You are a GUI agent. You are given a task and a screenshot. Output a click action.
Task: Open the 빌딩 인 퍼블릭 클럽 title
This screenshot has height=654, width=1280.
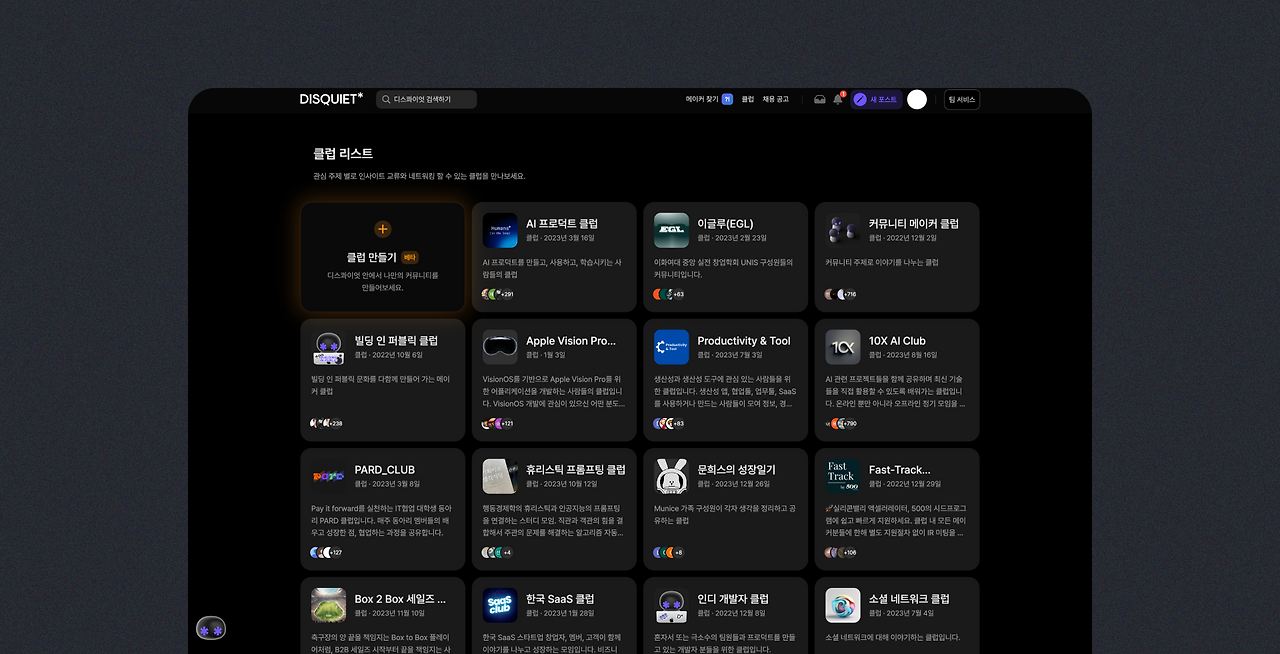coord(396,341)
